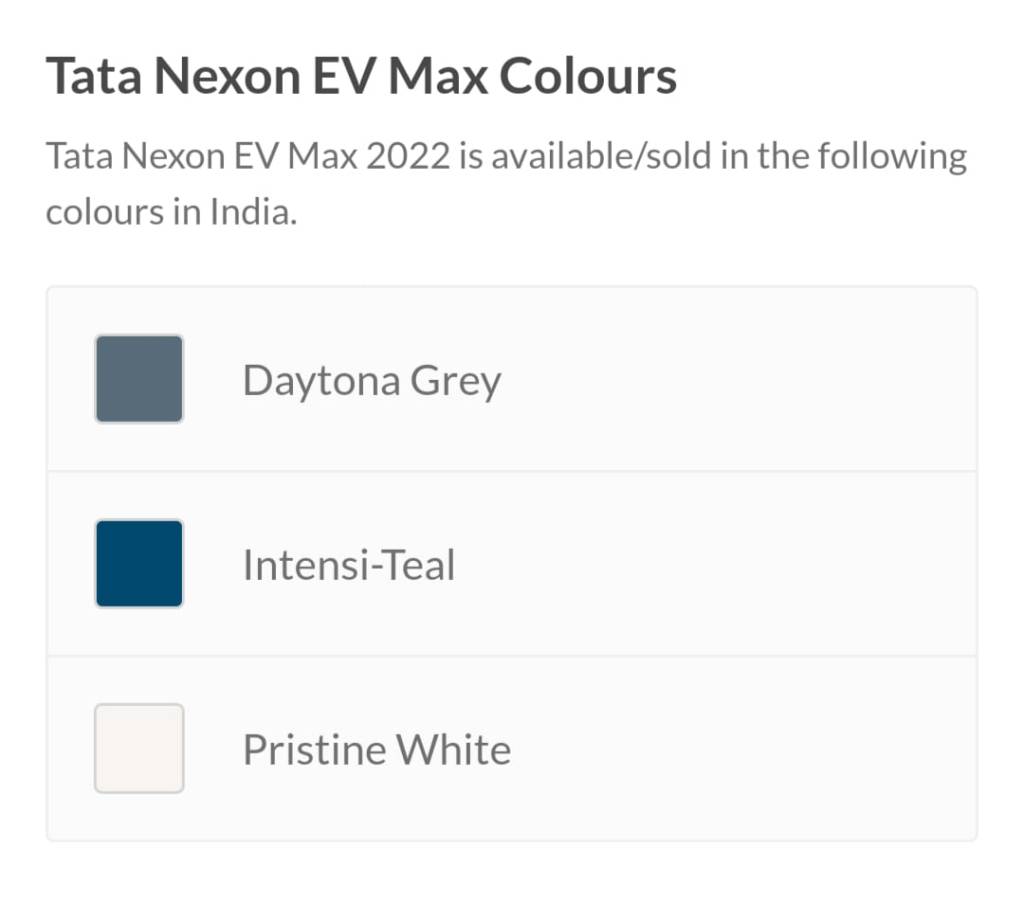Click "Tata" in the bold heading
1024x904 pixels.
(x=91, y=76)
